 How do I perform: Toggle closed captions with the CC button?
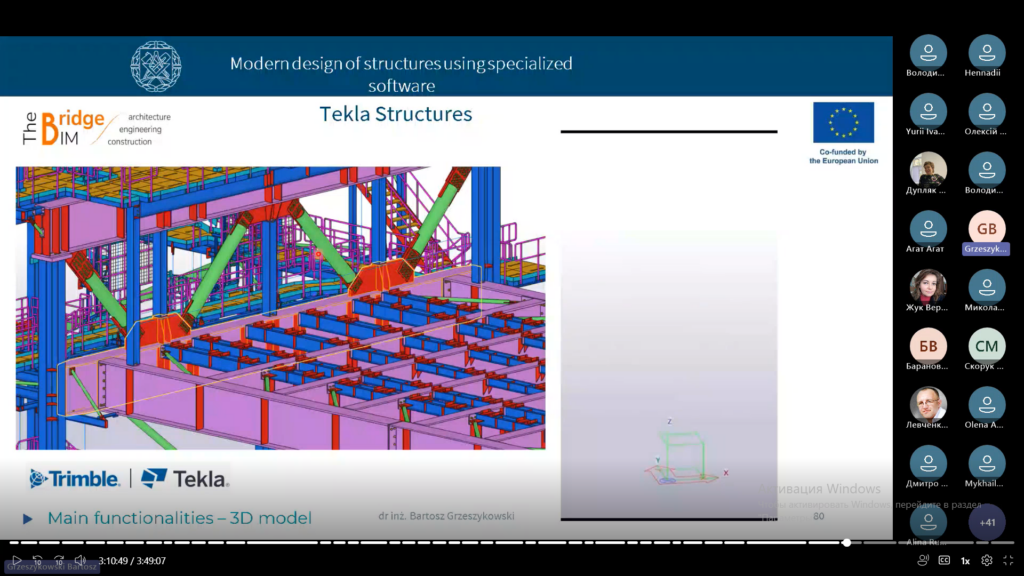pos(944,561)
